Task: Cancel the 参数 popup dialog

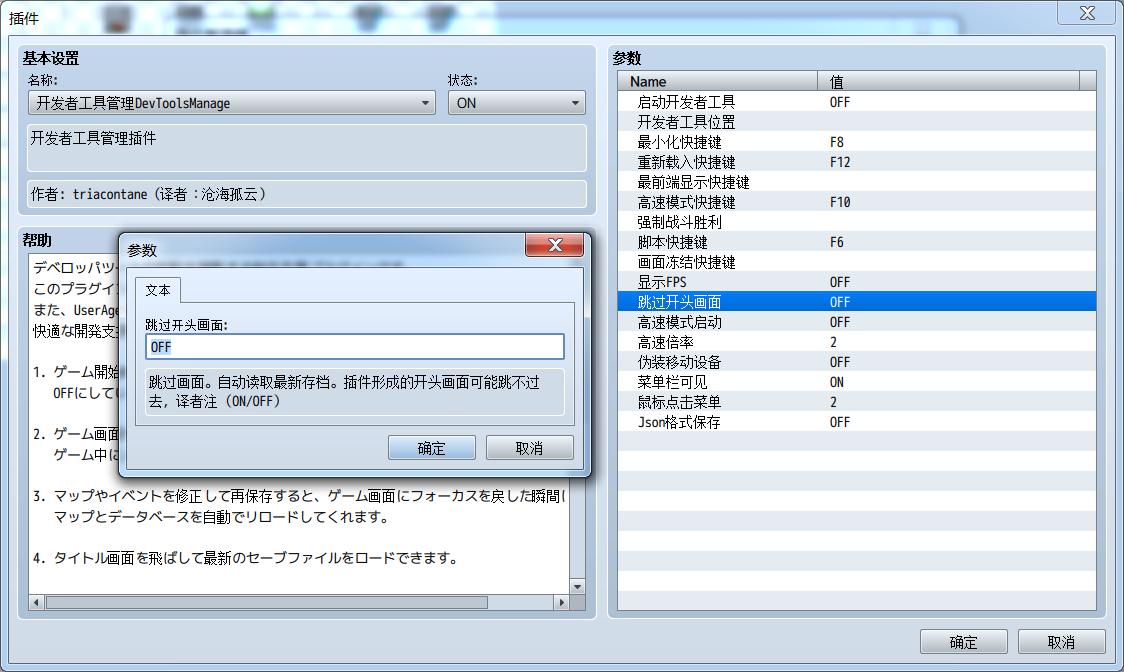Action: point(529,448)
